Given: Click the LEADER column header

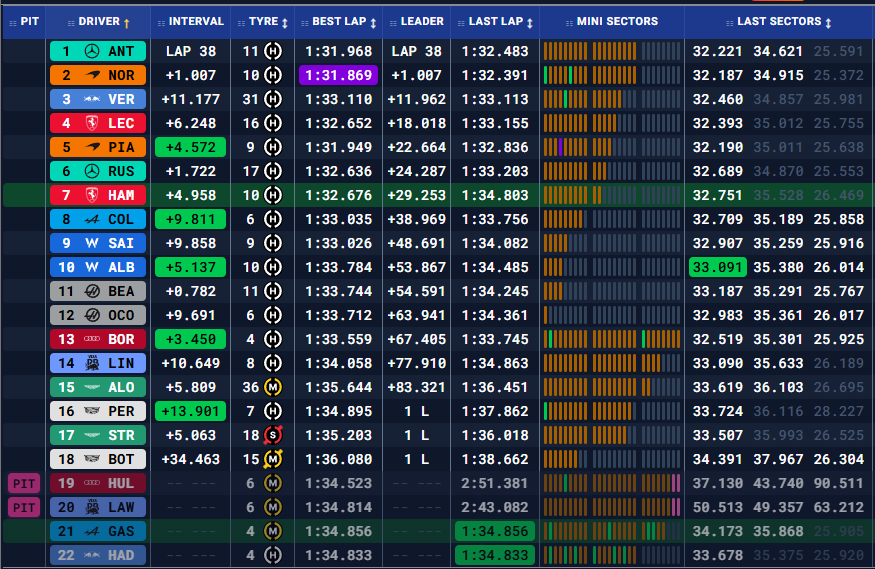Looking at the screenshot, I should [x=417, y=22].
